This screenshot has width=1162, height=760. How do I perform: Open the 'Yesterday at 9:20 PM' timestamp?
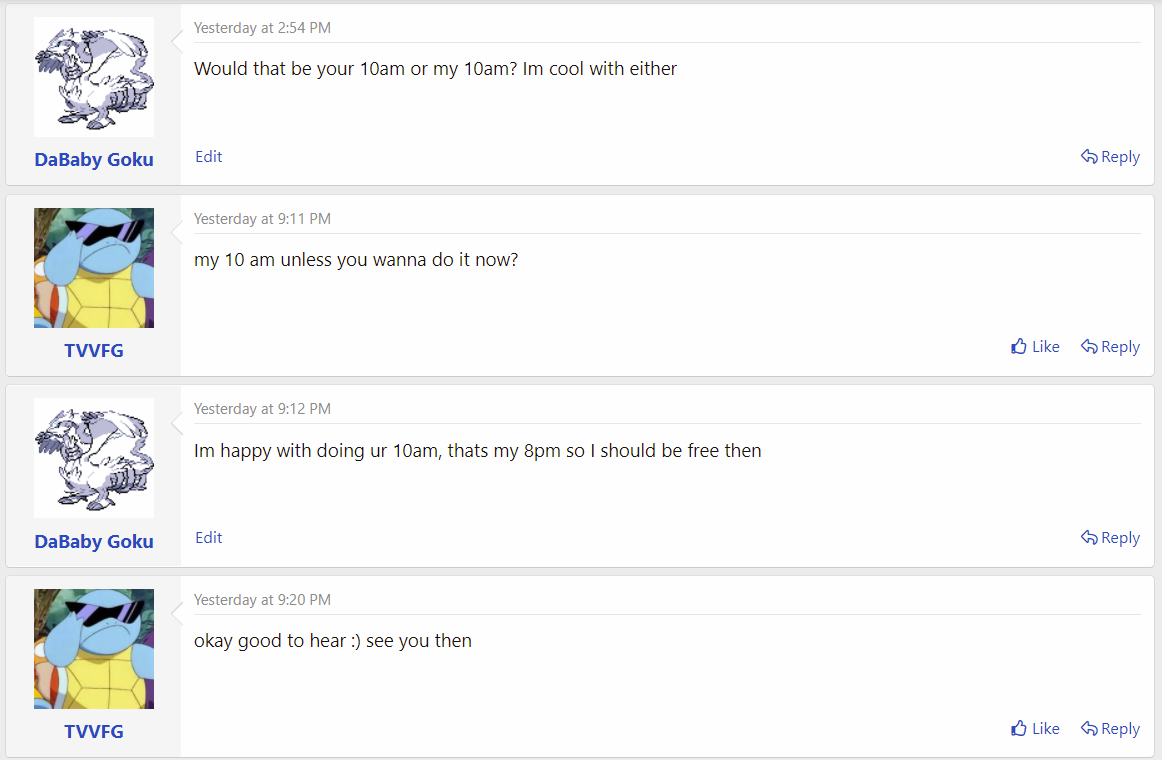(x=262, y=600)
